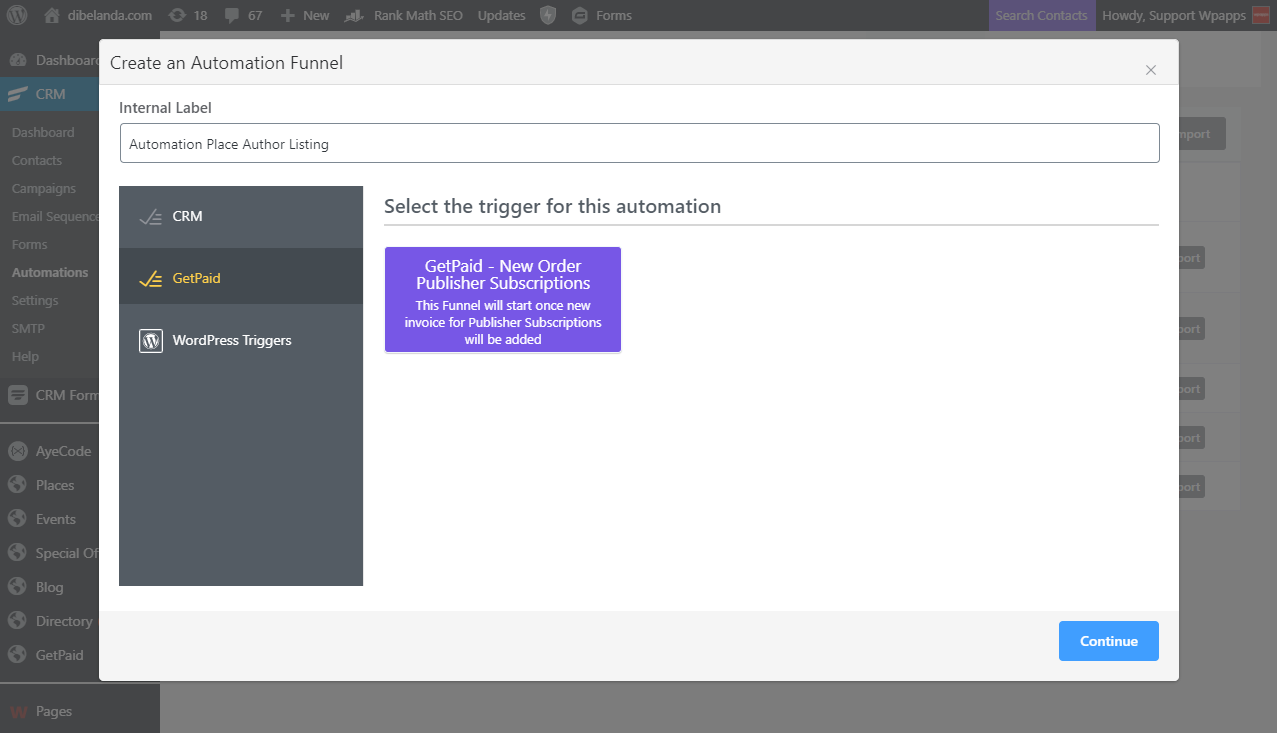Open the Campaigns submenu item
Viewport: 1277px width, 733px height.
(44, 188)
